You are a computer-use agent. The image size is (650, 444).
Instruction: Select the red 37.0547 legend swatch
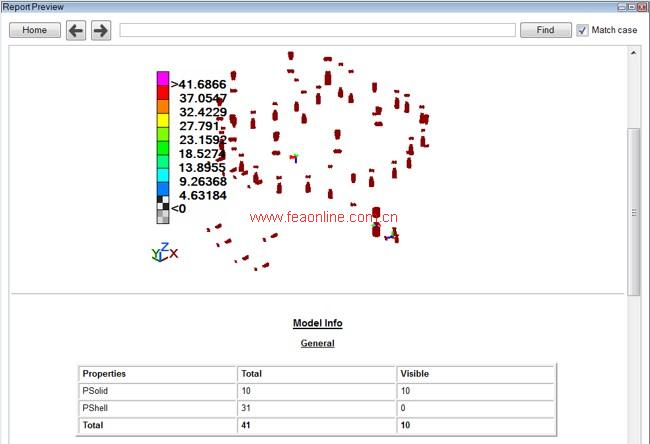click(163, 92)
